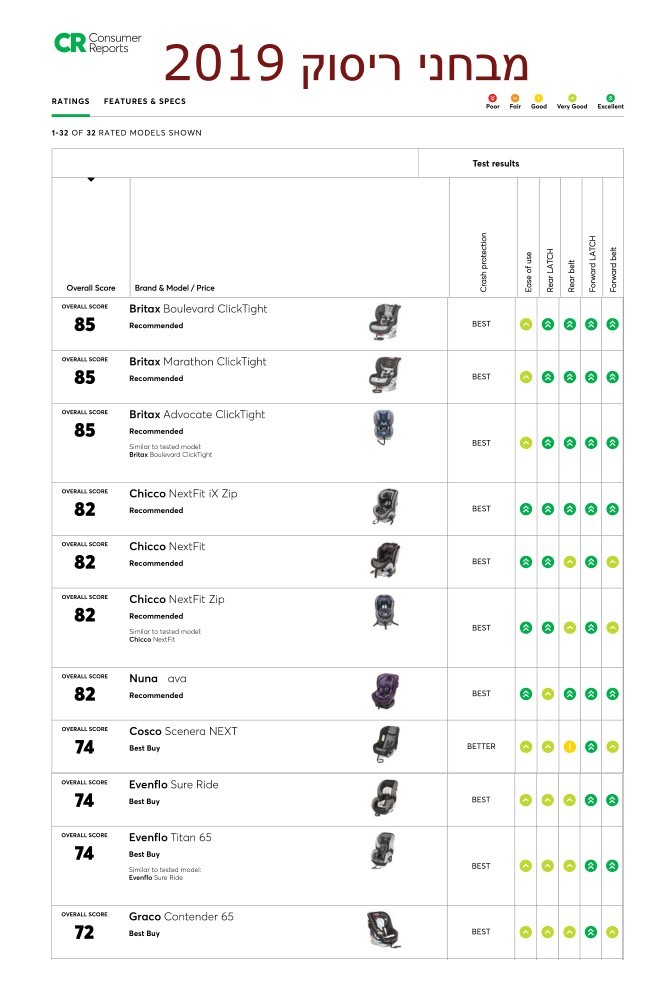This screenshot has width=667, height=1000.
Task: Click the green Excellent rating legend icon
Action: [x=610, y=98]
